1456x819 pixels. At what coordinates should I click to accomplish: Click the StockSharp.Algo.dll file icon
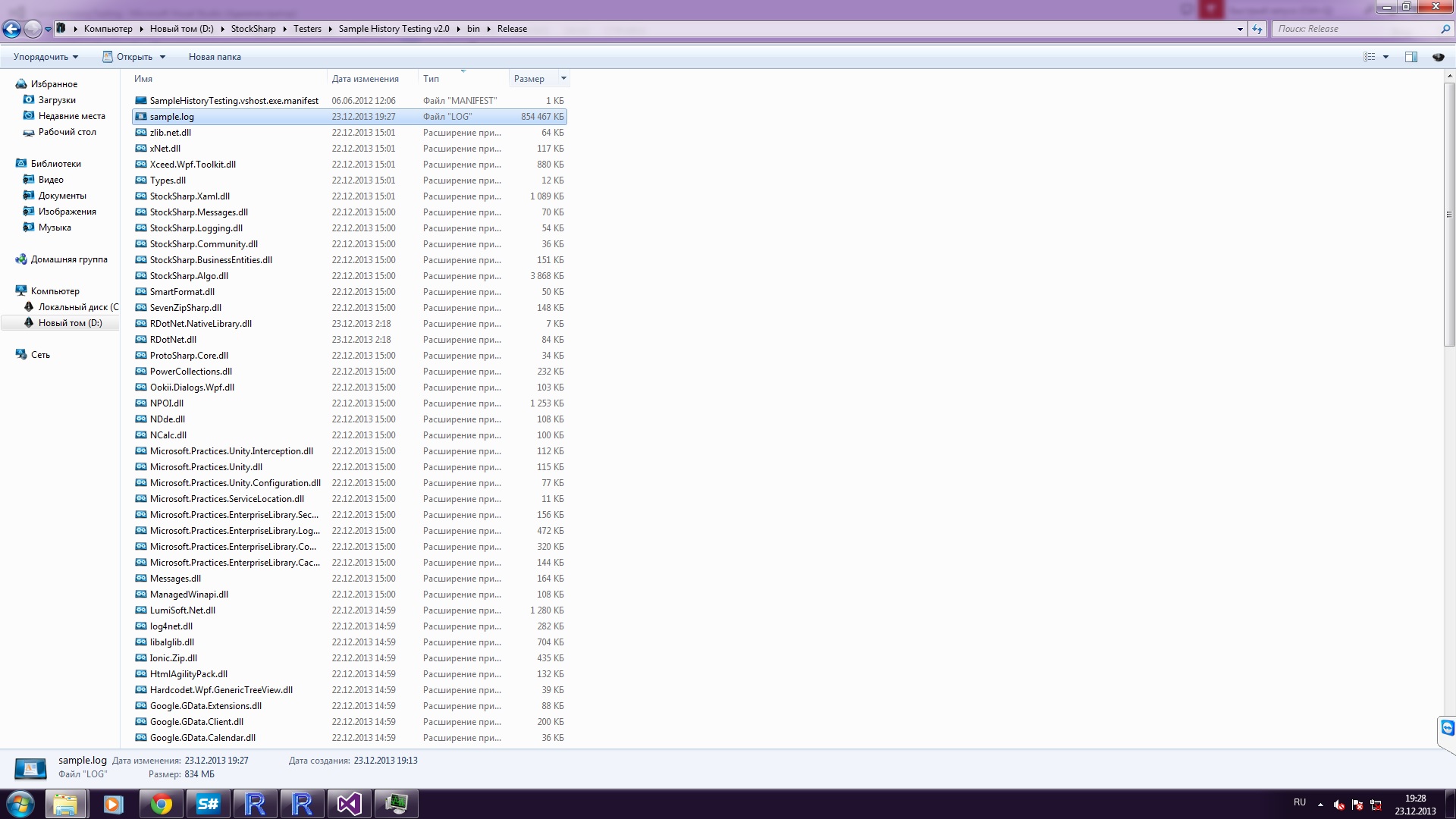140,276
